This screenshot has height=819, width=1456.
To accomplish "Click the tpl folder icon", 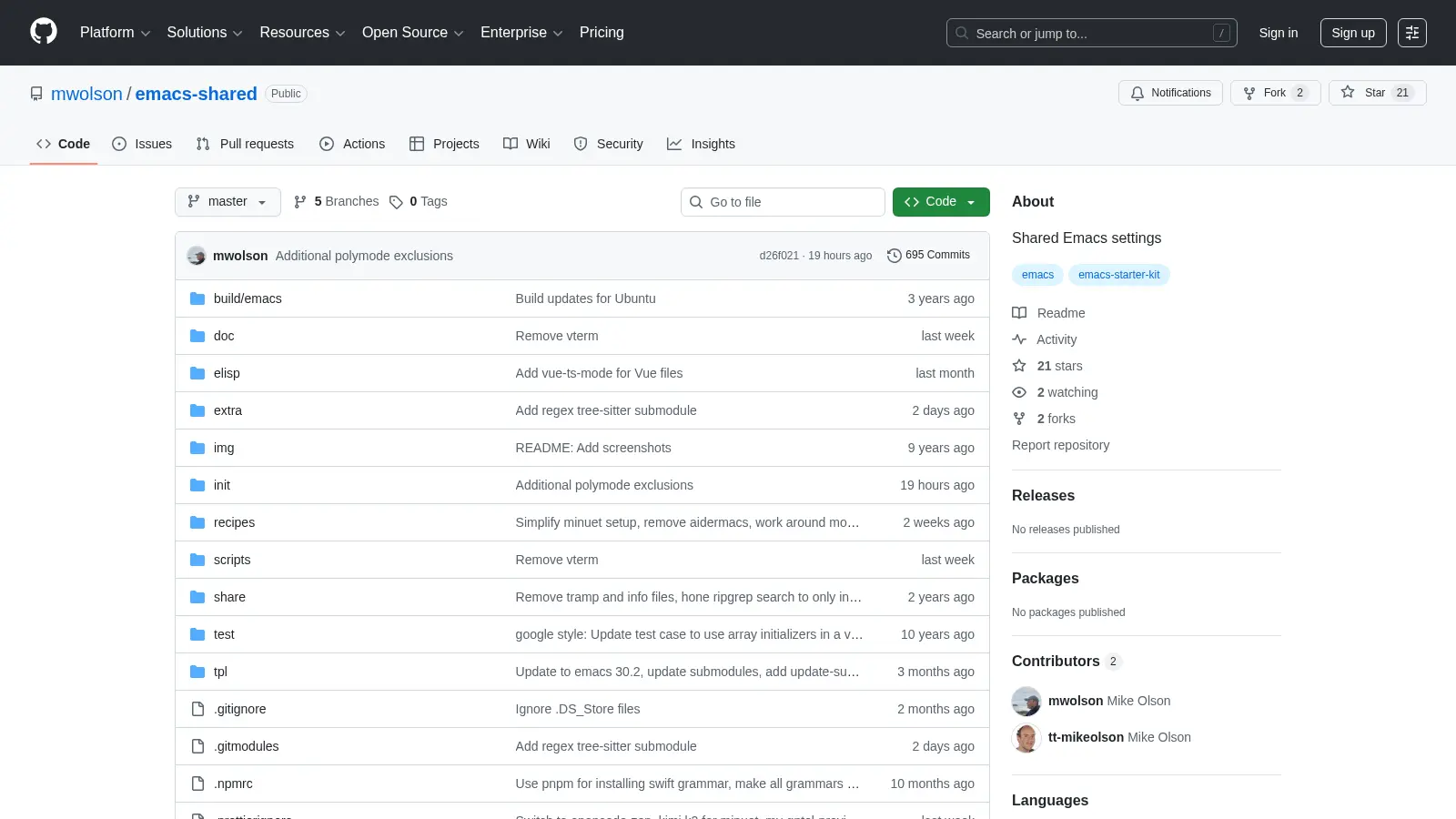I will (x=197, y=672).
